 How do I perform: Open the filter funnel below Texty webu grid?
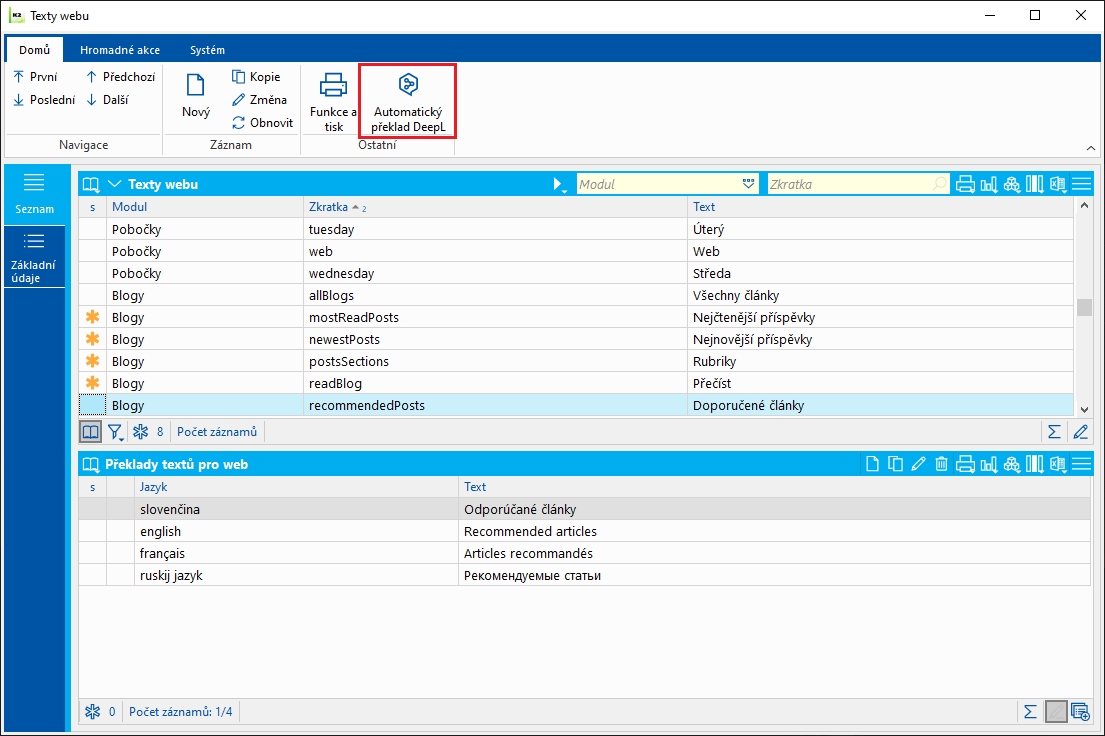pyautogui.click(x=116, y=432)
